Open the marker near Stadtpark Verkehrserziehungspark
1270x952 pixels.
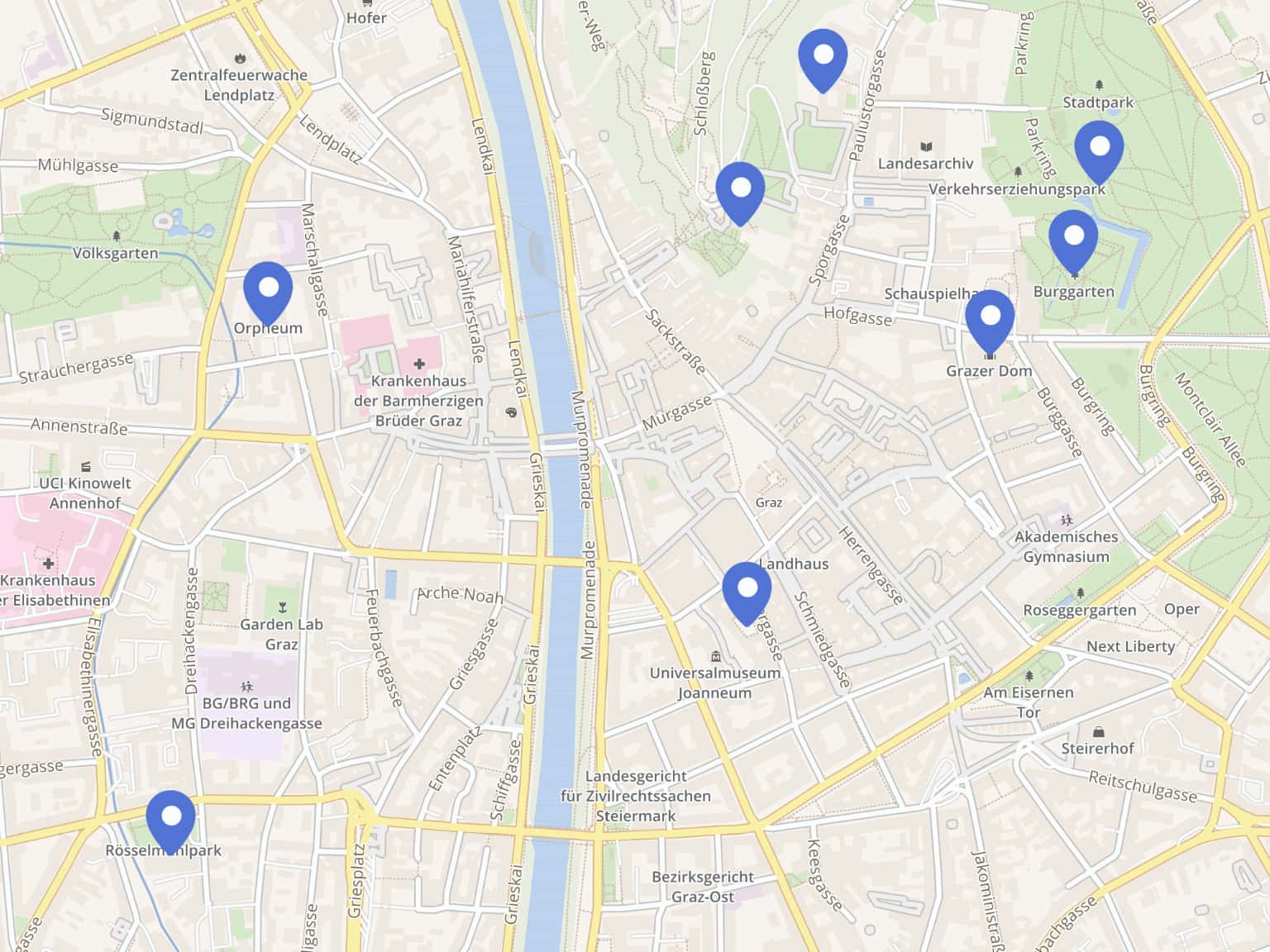pyautogui.click(x=1099, y=152)
